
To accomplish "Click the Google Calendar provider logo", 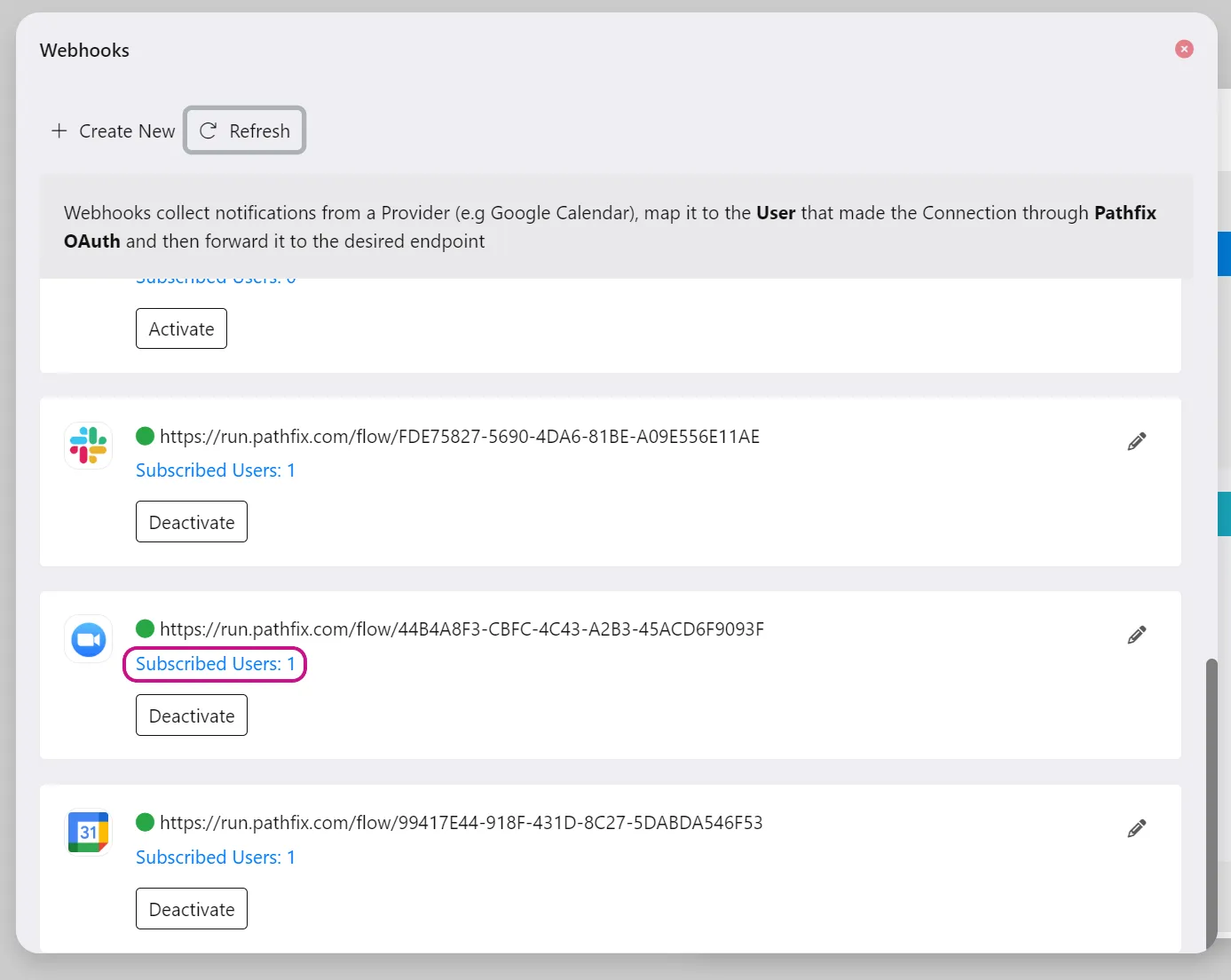I will [89, 832].
